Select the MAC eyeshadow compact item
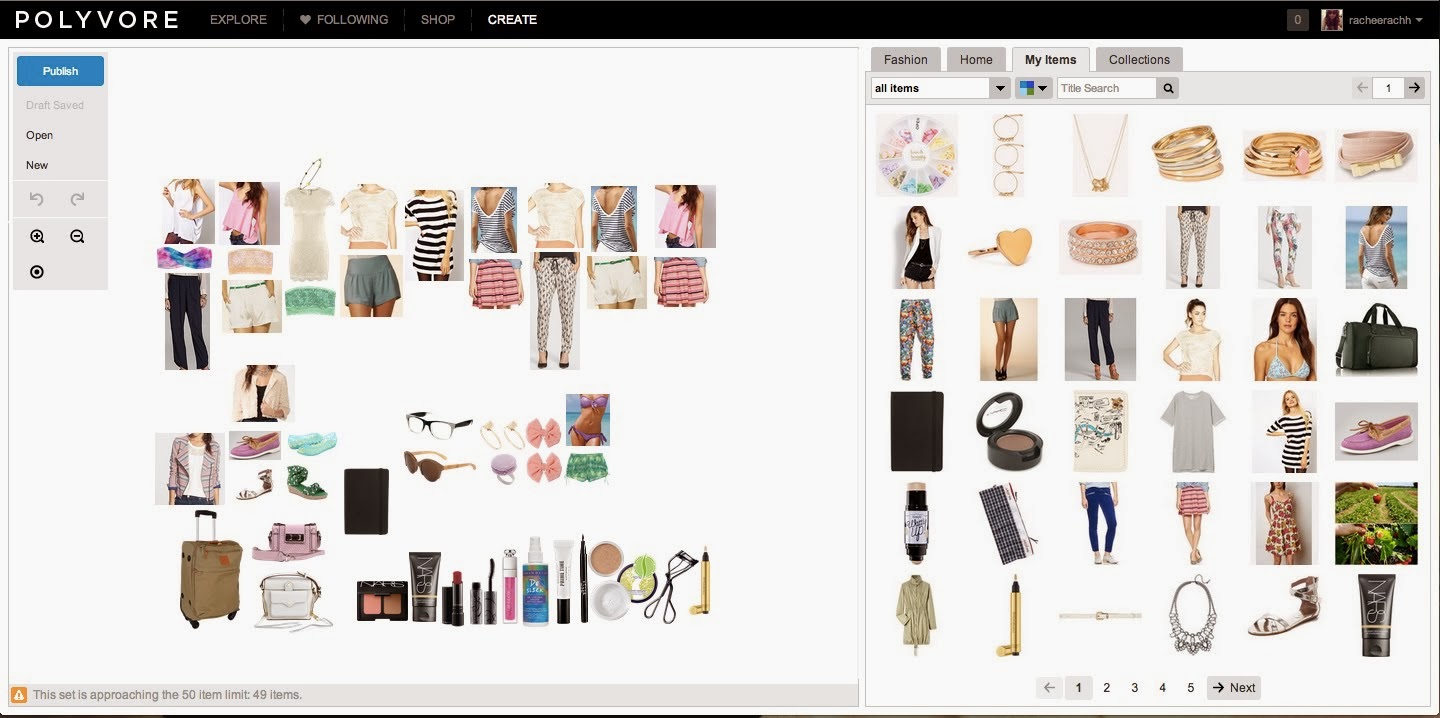The height and width of the screenshot is (718, 1440). tap(1009, 431)
